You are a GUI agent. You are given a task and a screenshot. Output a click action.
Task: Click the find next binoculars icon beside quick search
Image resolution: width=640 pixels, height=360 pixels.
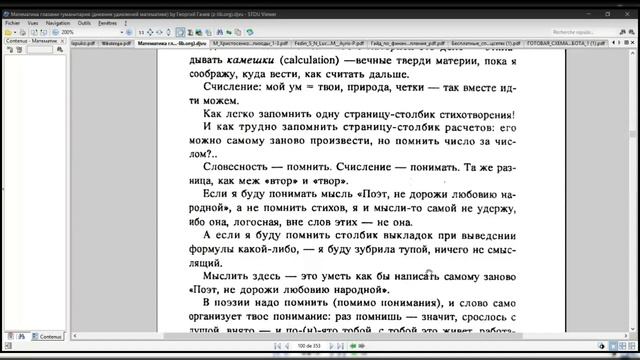pyautogui.click(x=631, y=32)
